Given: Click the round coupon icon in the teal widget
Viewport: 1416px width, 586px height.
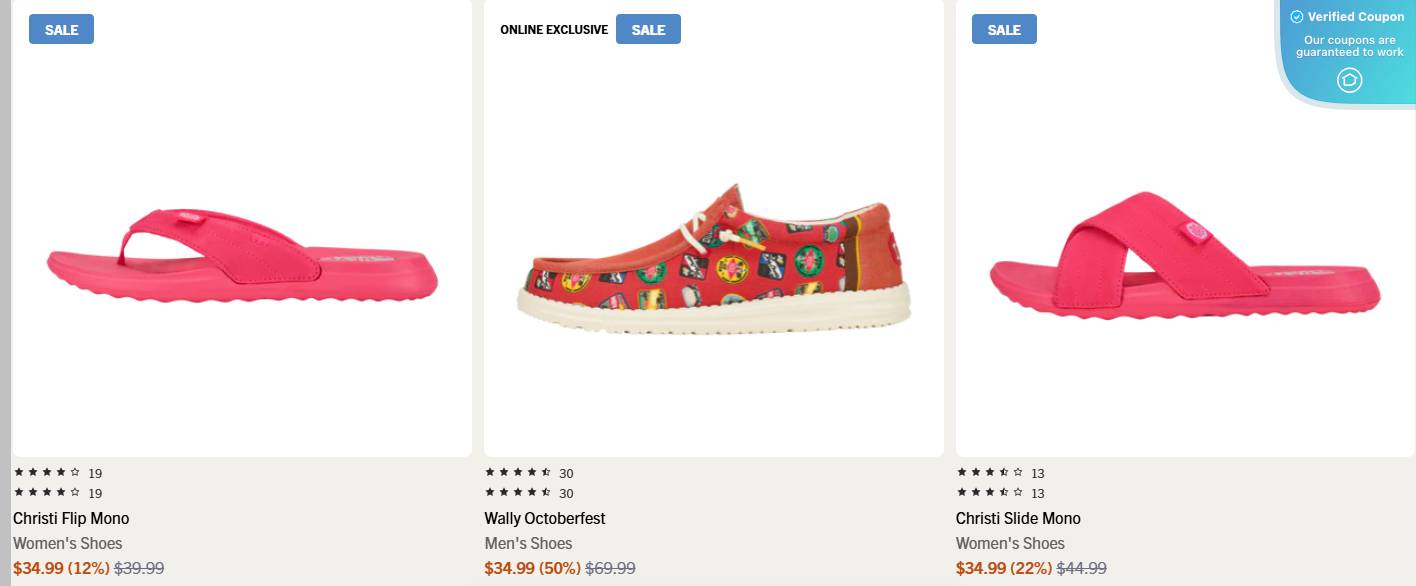Looking at the screenshot, I should [x=1349, y=80].
